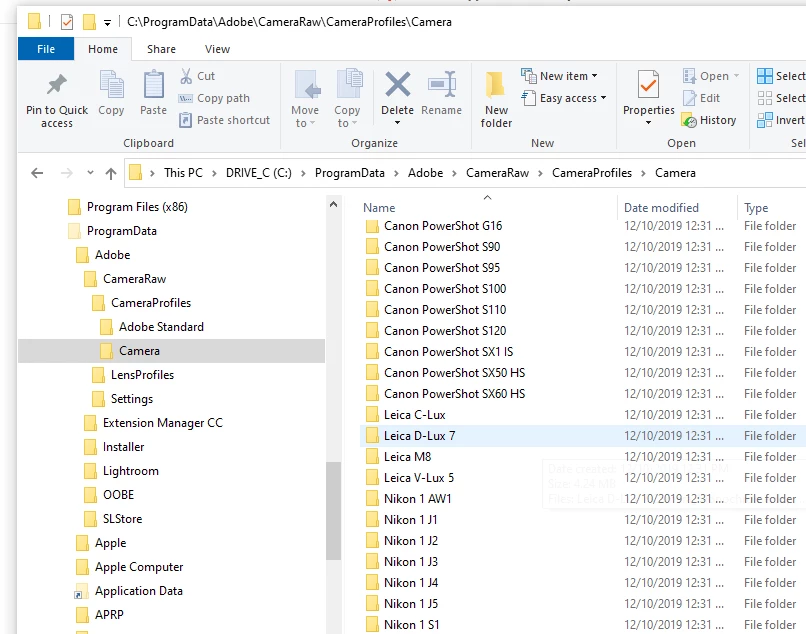Select Nikon 1 S1 folder
Viewport: 806px width, 634px height.
[x=411, y=625]
